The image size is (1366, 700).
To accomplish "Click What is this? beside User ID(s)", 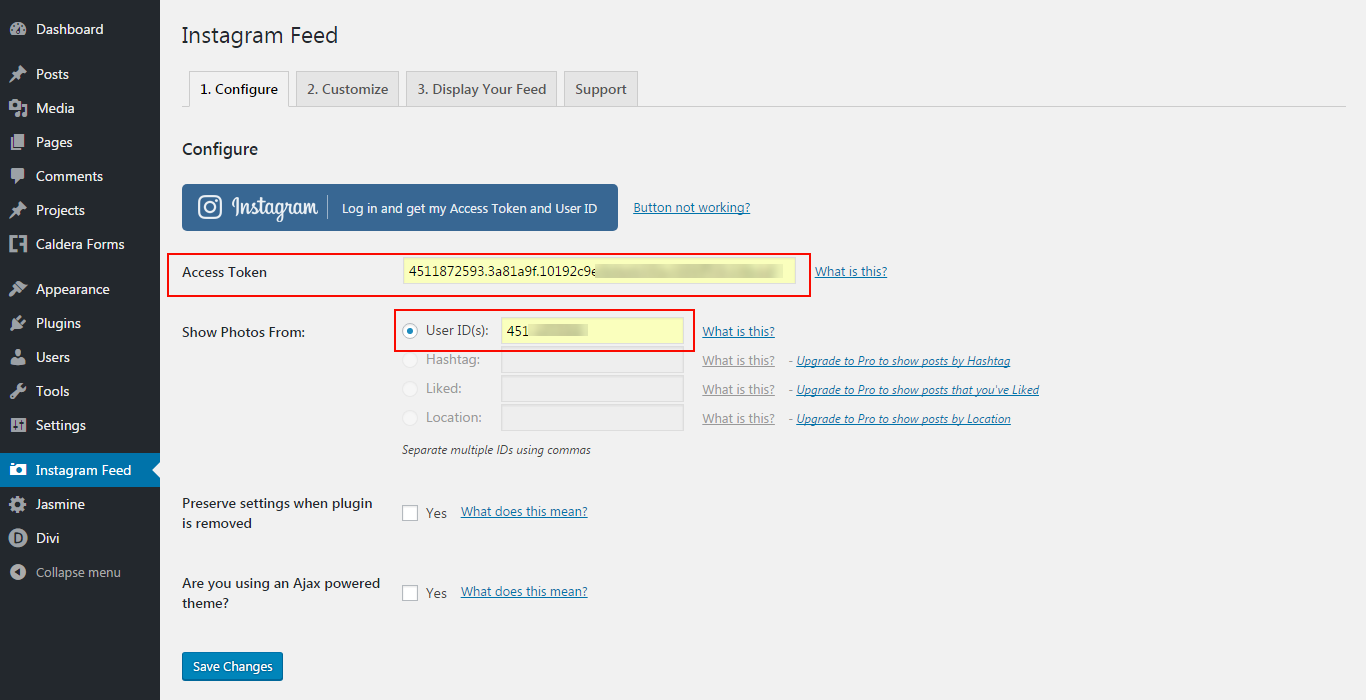I will click(738, 332).
